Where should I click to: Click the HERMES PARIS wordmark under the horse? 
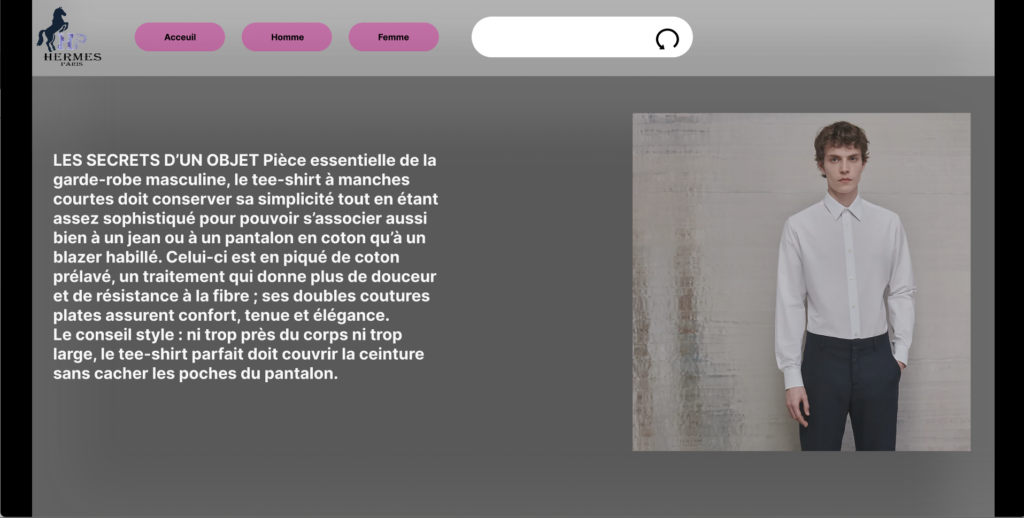tap(72, 58)
